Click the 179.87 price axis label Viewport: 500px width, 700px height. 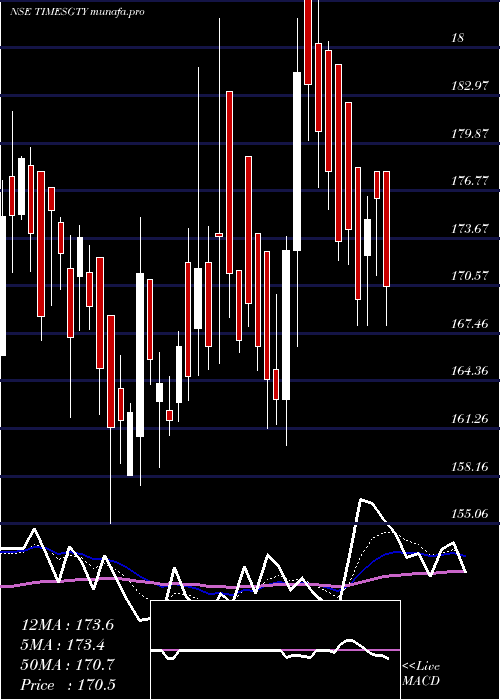point(470,133)
